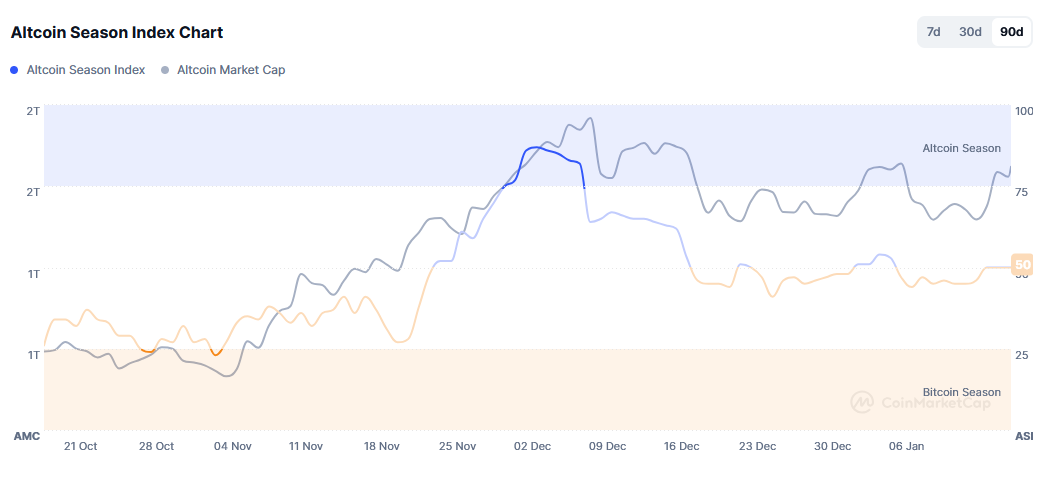The image size is (1044, 479).
Task: Click the orange 50 current value badge
Action: 1022,265
